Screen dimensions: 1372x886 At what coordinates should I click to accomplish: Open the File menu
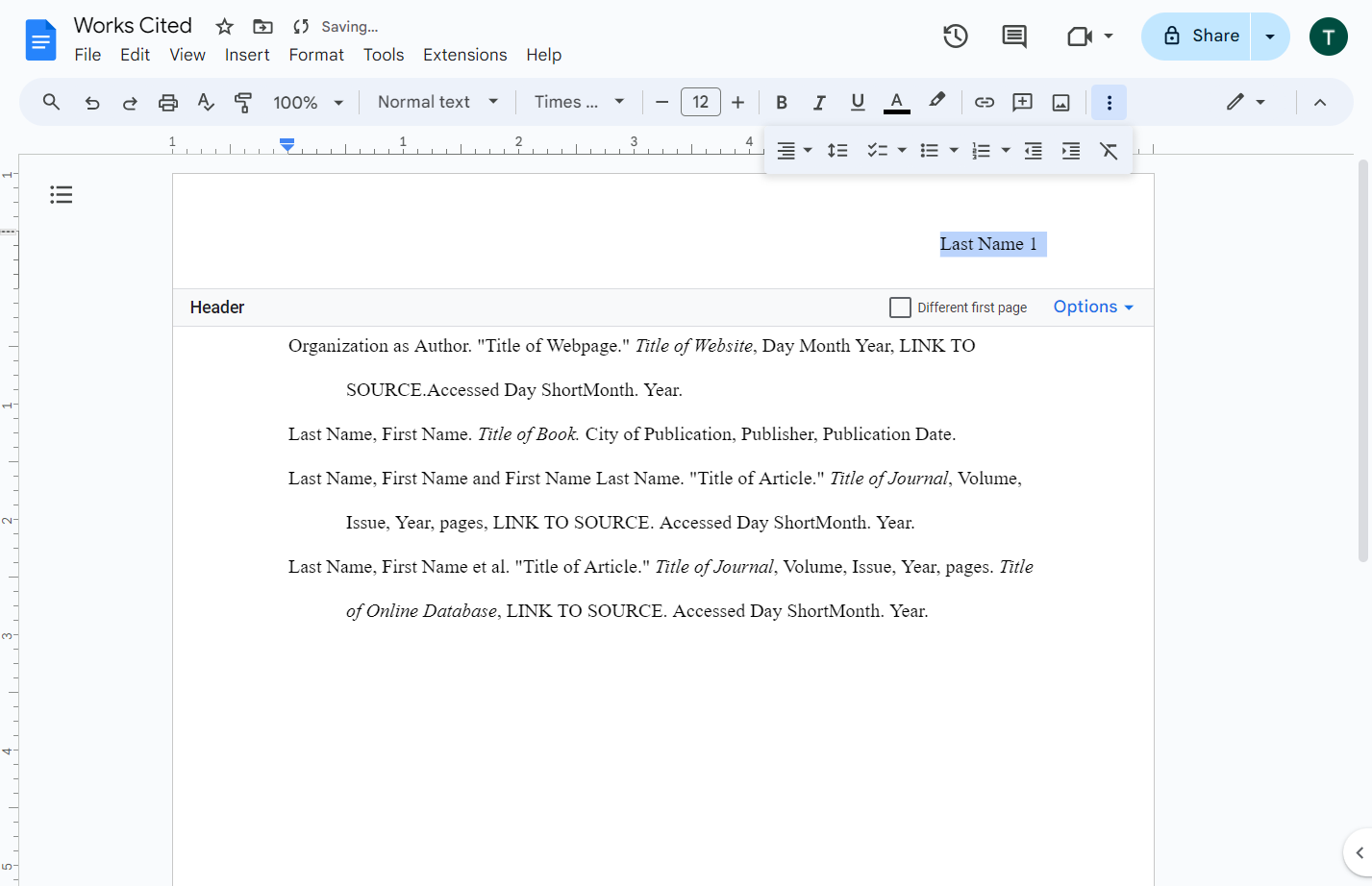coord(87,55)
